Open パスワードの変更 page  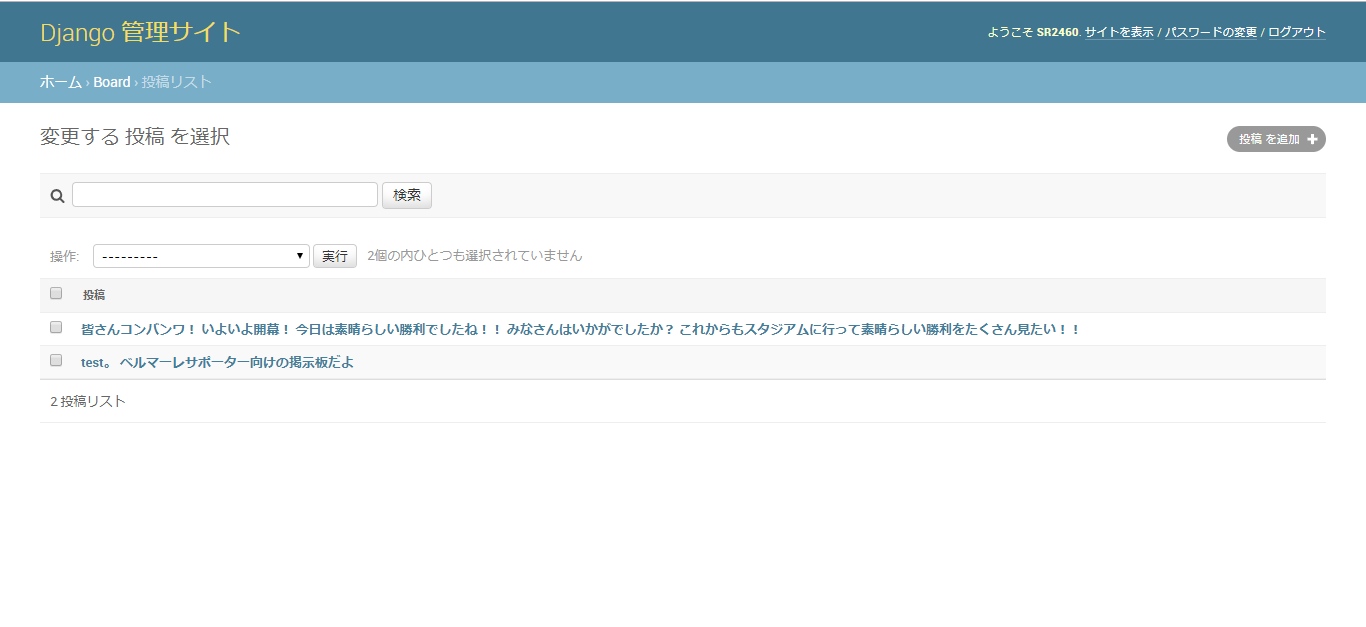click(1209, 31)
